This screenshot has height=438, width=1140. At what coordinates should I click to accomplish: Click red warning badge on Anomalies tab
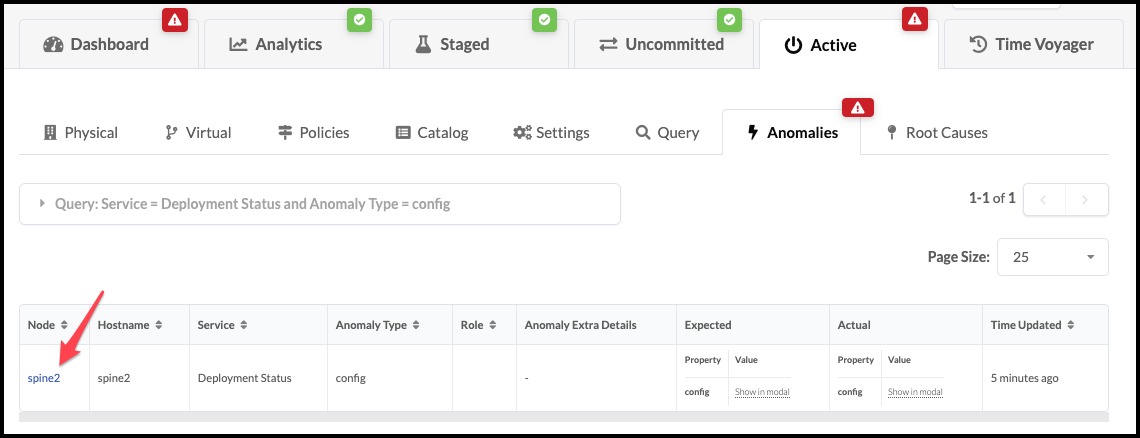tap(858, 107)
